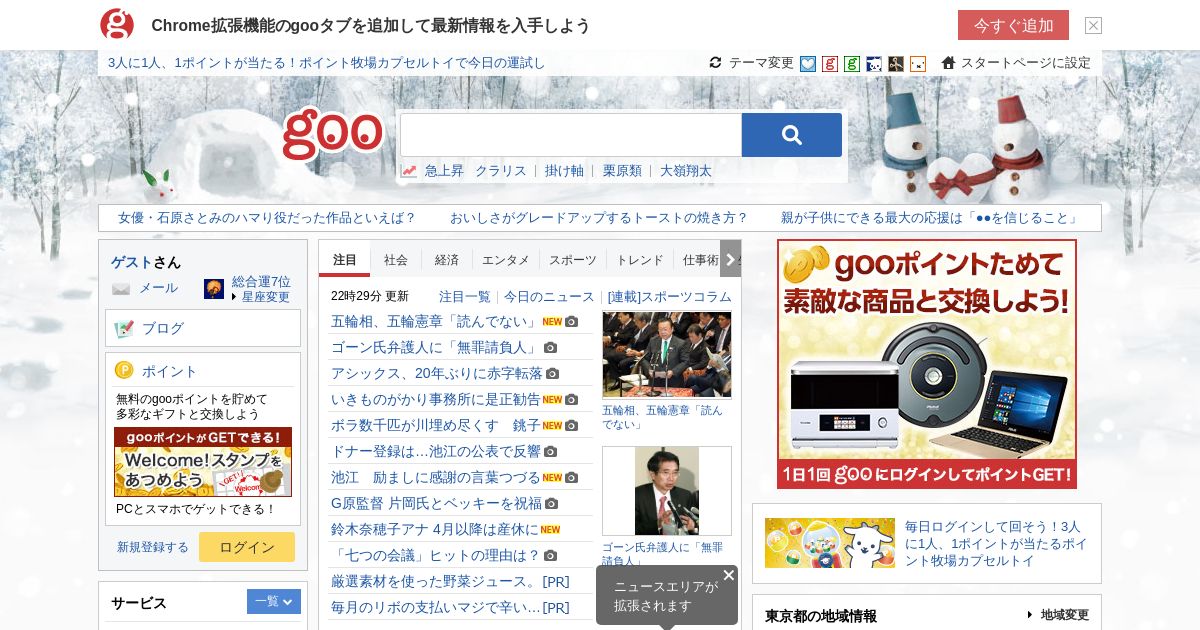Select the 注目 news tab
The width and height of the screenshot is (1200, 630).
(345, 260)
